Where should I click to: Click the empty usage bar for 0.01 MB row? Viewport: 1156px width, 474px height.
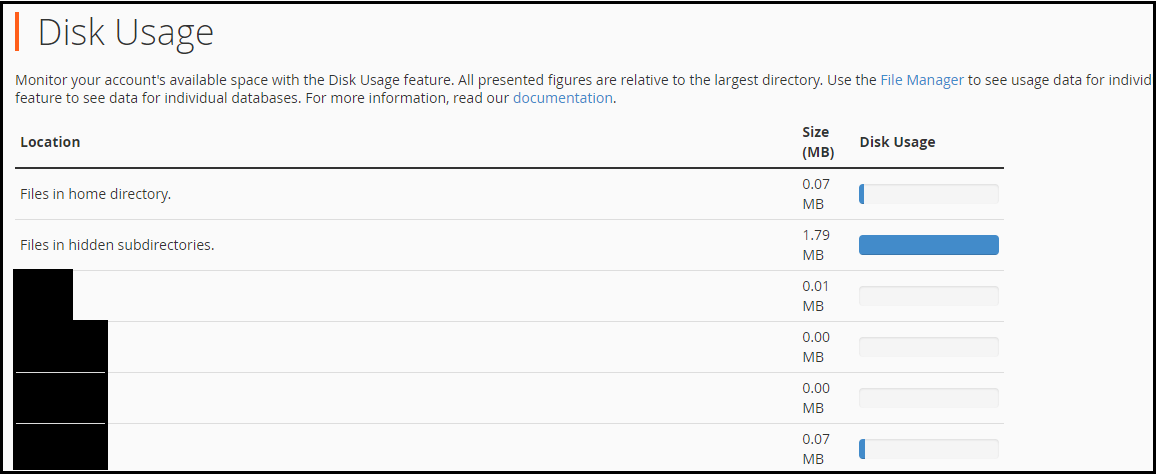coord(928,296)
